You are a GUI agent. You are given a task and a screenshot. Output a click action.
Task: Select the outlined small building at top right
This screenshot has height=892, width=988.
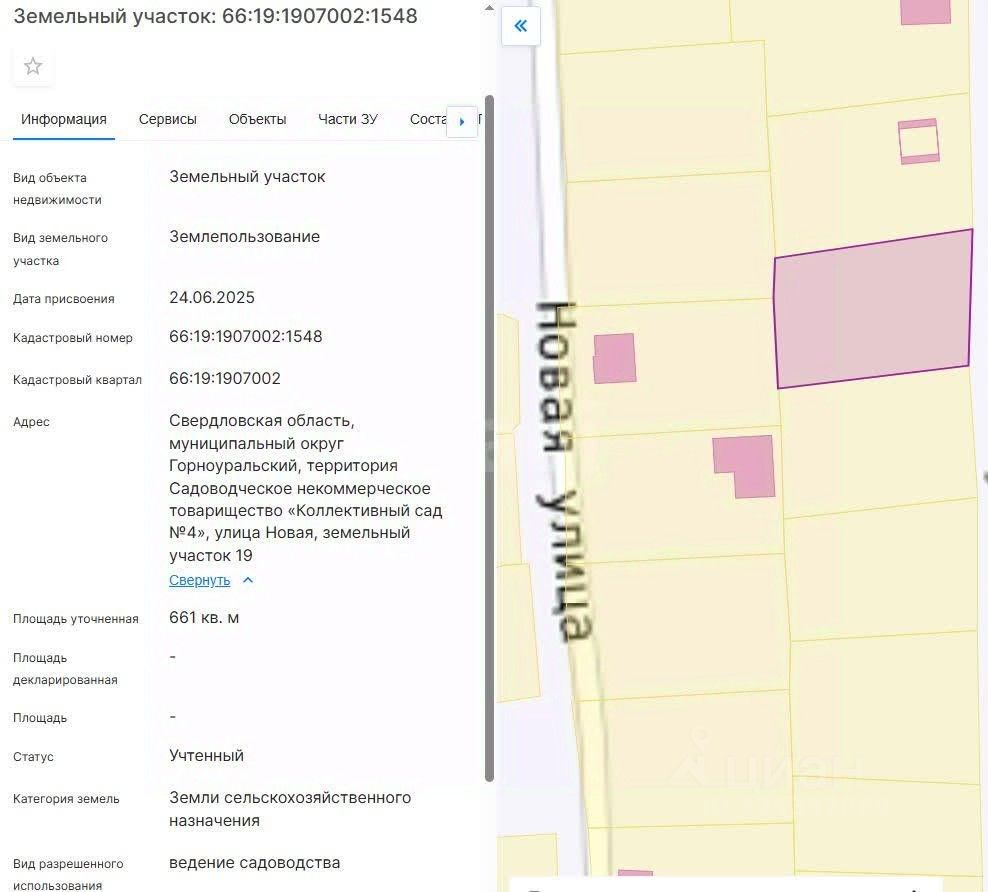918,141
